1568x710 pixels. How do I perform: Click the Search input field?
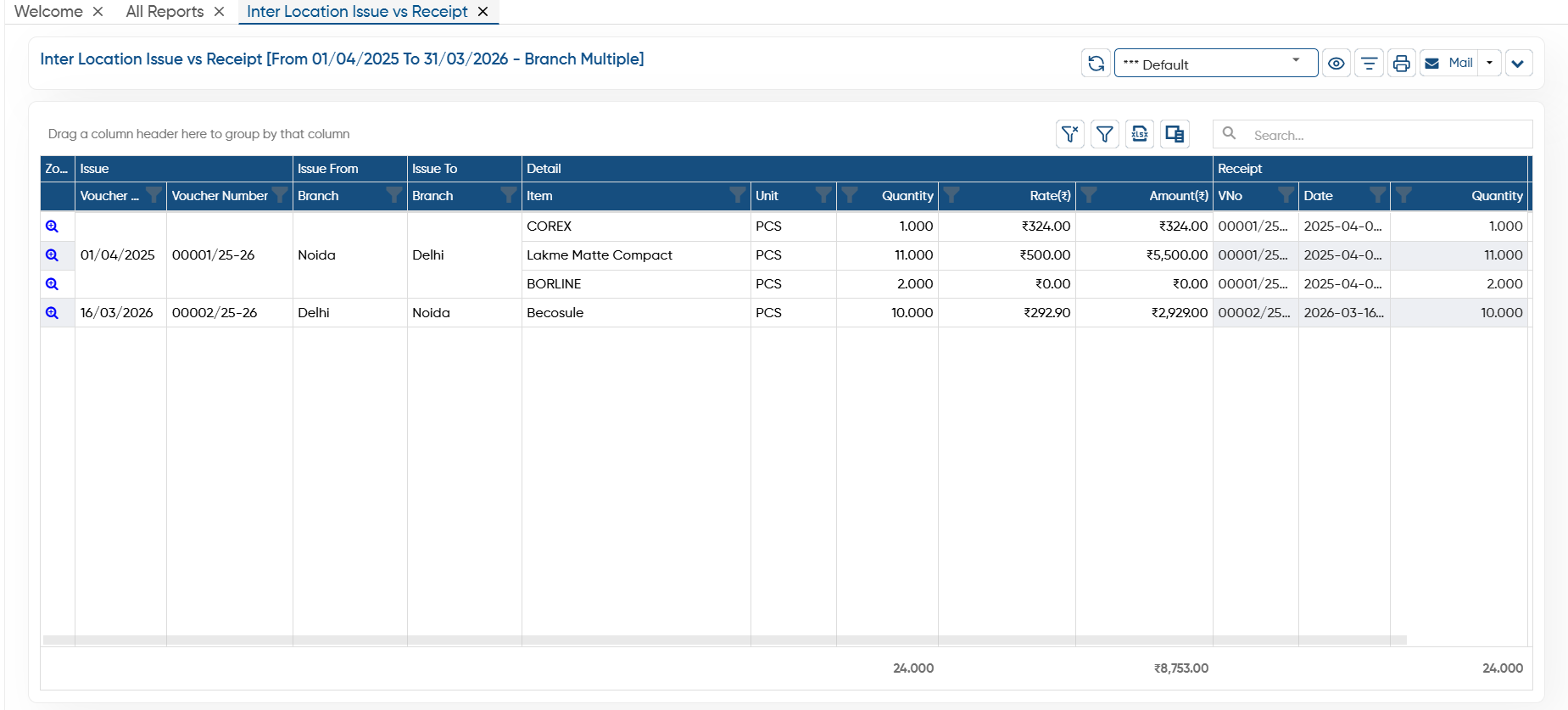1372,135
